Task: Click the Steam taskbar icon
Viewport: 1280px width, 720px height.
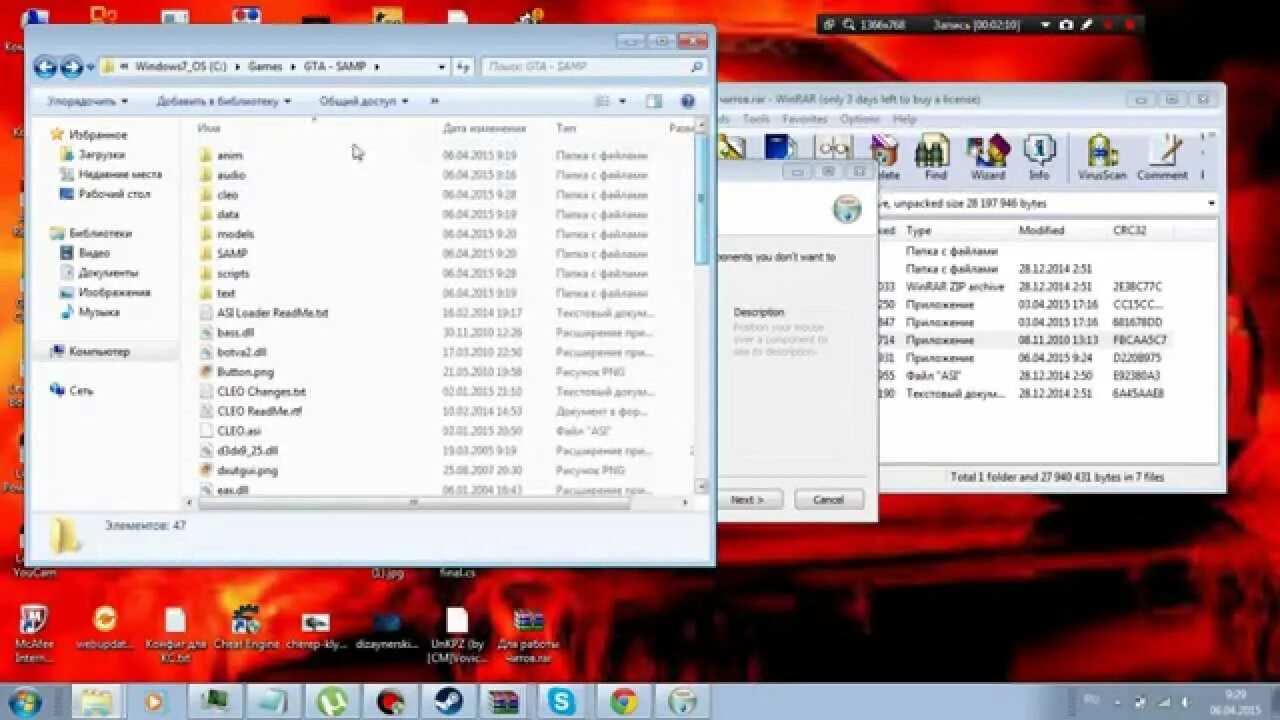Action: pos(448,701)
